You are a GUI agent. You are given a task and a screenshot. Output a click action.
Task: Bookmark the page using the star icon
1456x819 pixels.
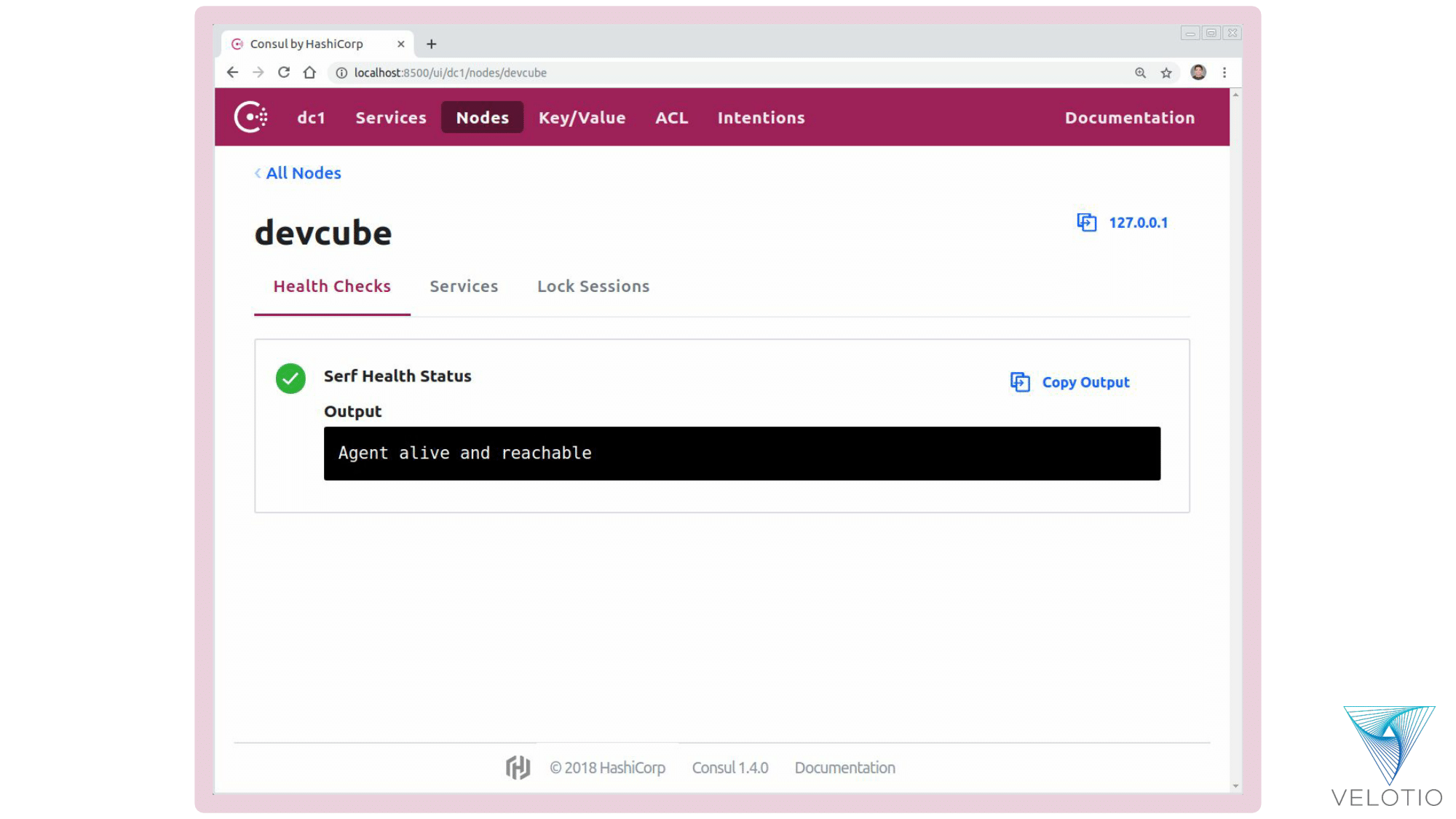(1166, 72)
